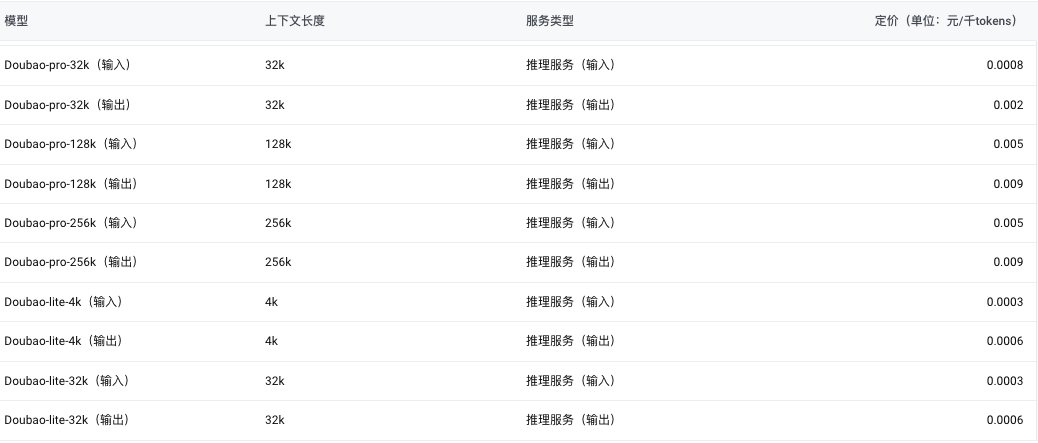Click the 服务类型 column header
Image resolution: width=1038 pixels, height=443 pixels.
[549, 21]
